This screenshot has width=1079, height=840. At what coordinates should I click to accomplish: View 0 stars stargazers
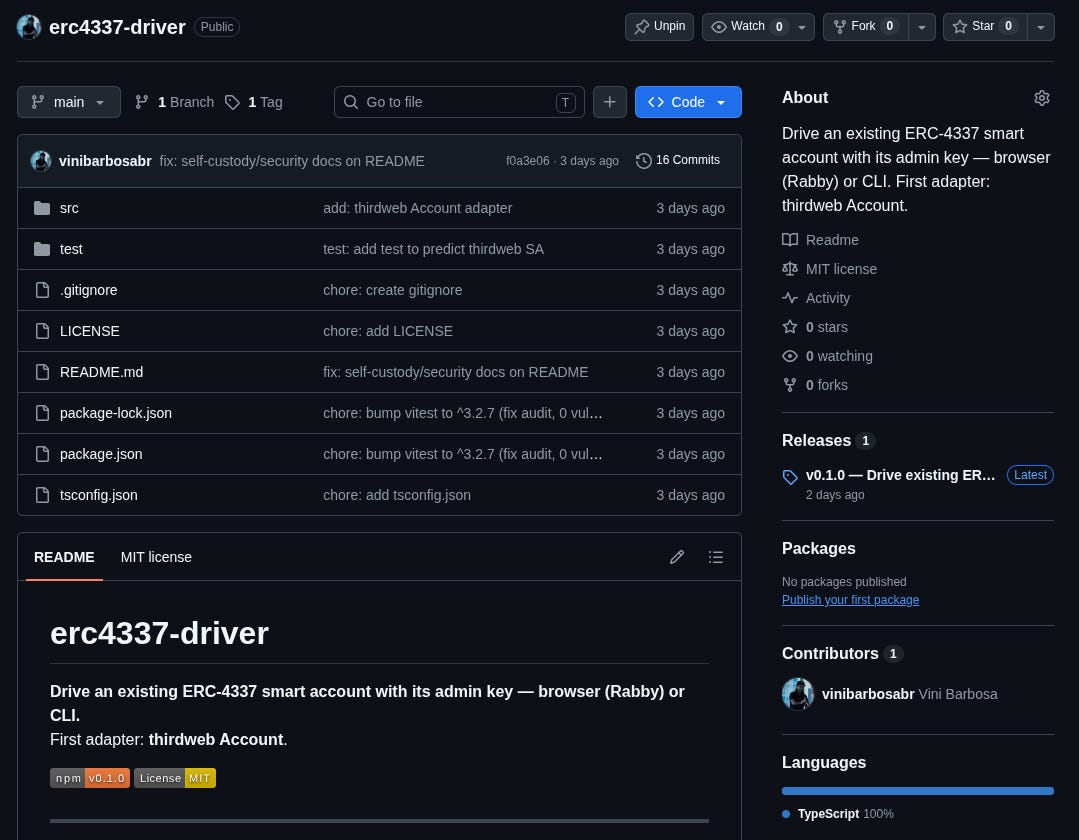pyautogui.click(x=815, y=327)
